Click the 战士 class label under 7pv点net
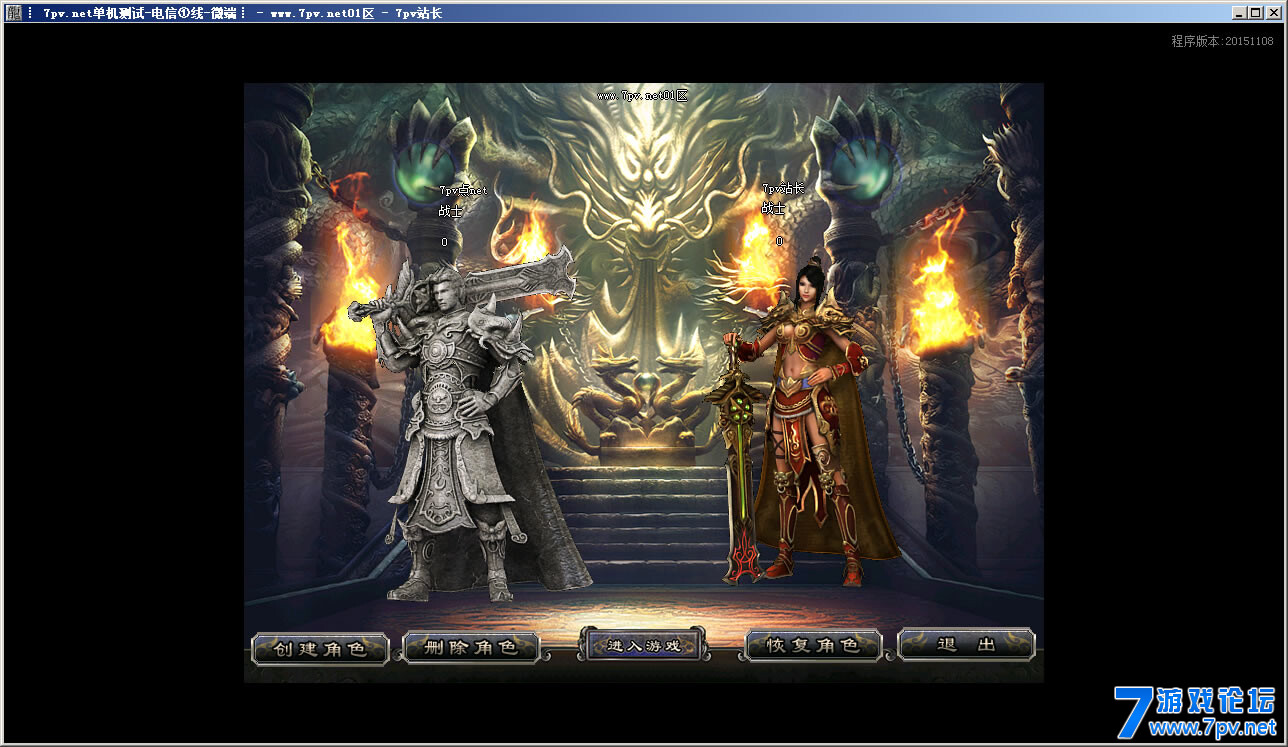This screenshot has width=1288, height=747. pyautogui.click(x=450, y=211)
